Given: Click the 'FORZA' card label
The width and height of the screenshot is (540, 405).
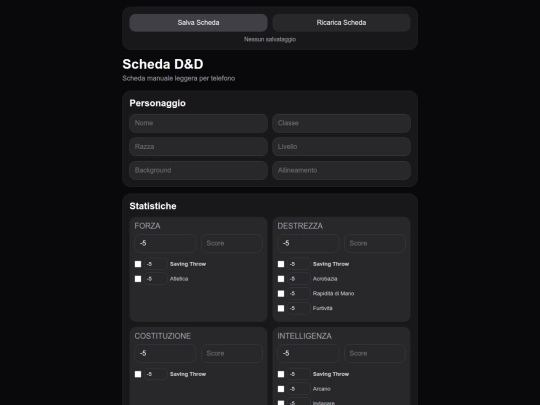Looking at the screenshot, I should (x=147, y=226).
